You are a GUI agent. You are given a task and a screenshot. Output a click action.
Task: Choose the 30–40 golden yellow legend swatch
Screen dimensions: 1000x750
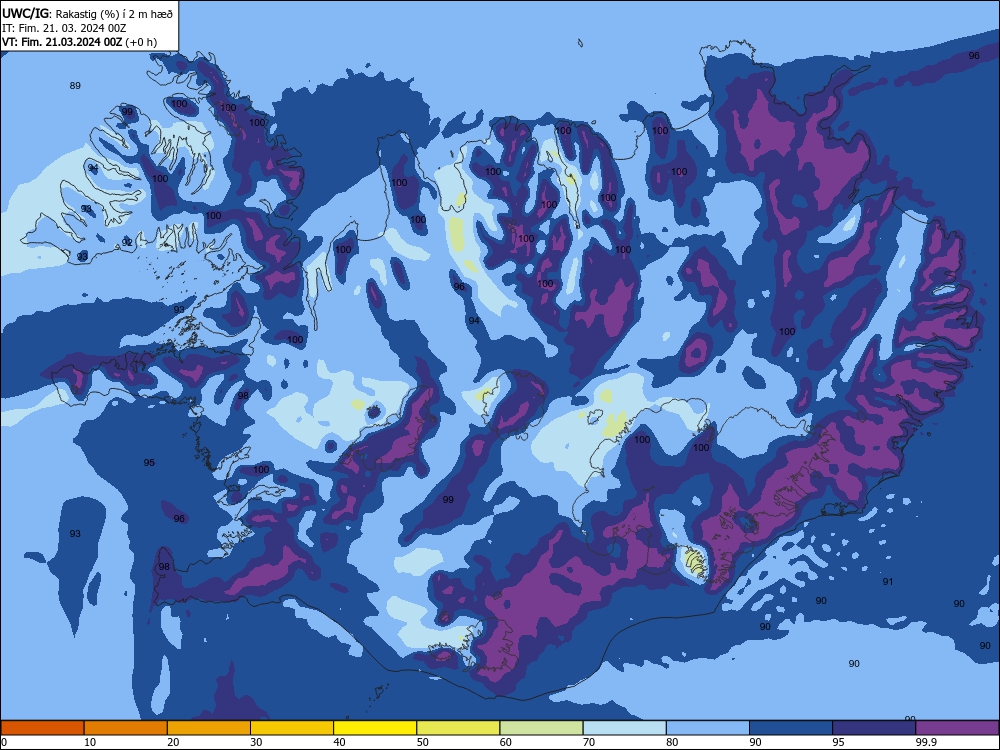292,728
